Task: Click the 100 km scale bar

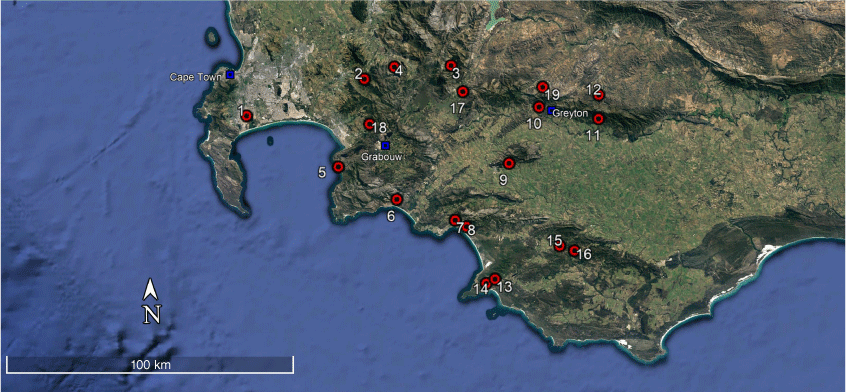Action: (x=150, y=365)
